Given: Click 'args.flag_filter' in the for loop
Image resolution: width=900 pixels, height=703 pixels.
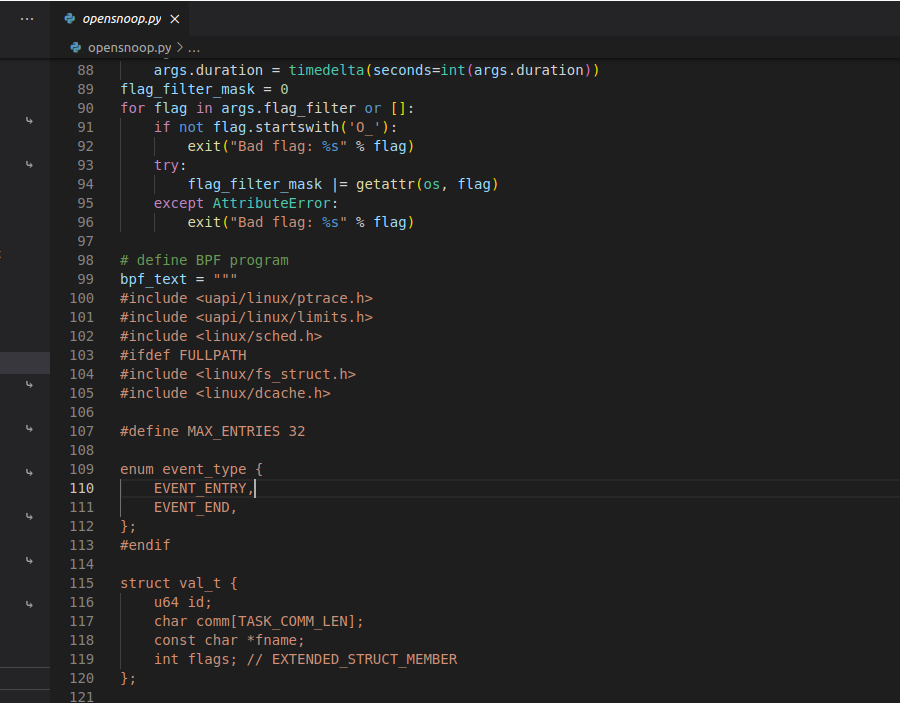Looking at the screenshot, I should coord(288,108).
